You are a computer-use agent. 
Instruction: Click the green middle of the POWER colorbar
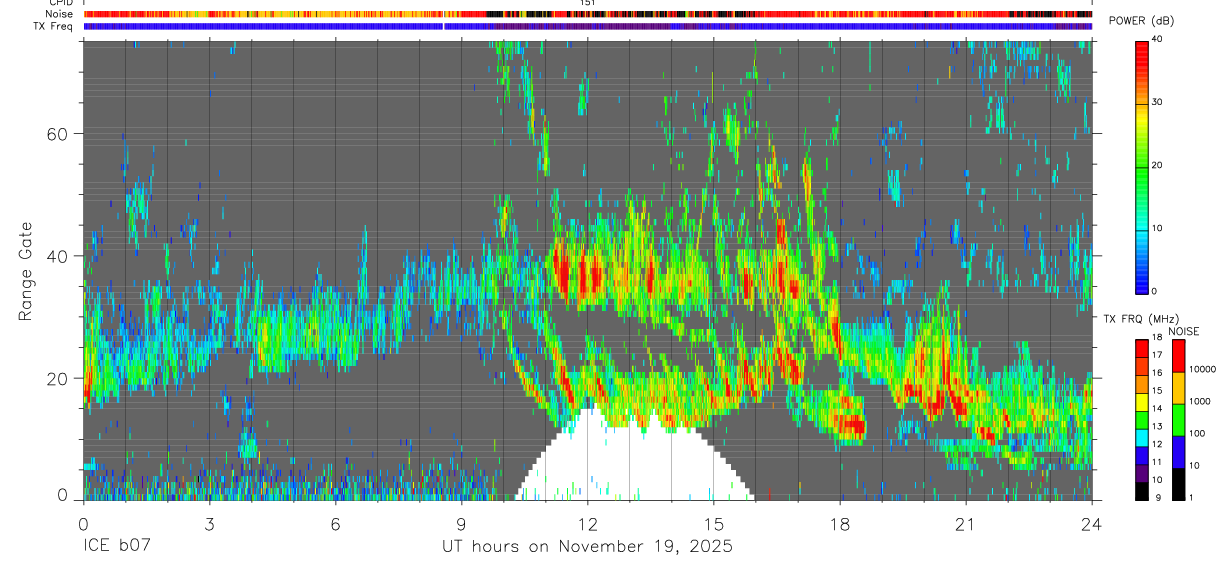1141,166
